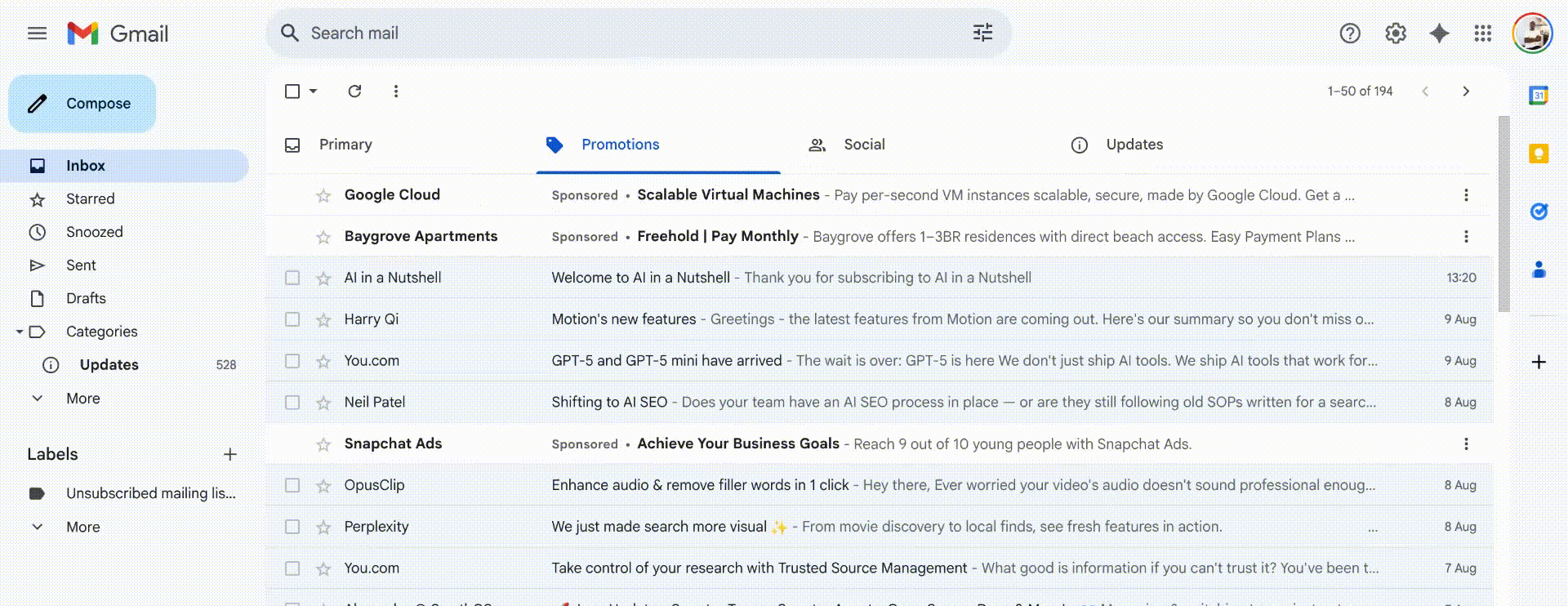Star the AI in a Nutshell email
Screen dimensions: 1568x606
click(323, 278)
